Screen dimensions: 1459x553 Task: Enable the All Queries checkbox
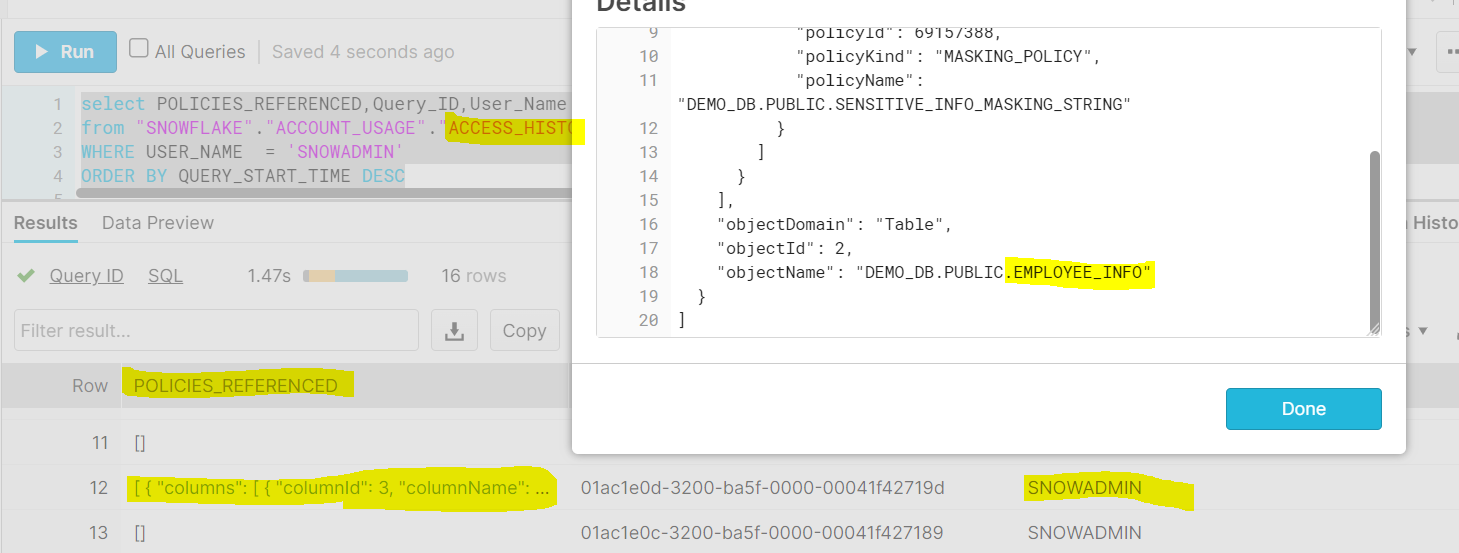(x=140, y=49)
